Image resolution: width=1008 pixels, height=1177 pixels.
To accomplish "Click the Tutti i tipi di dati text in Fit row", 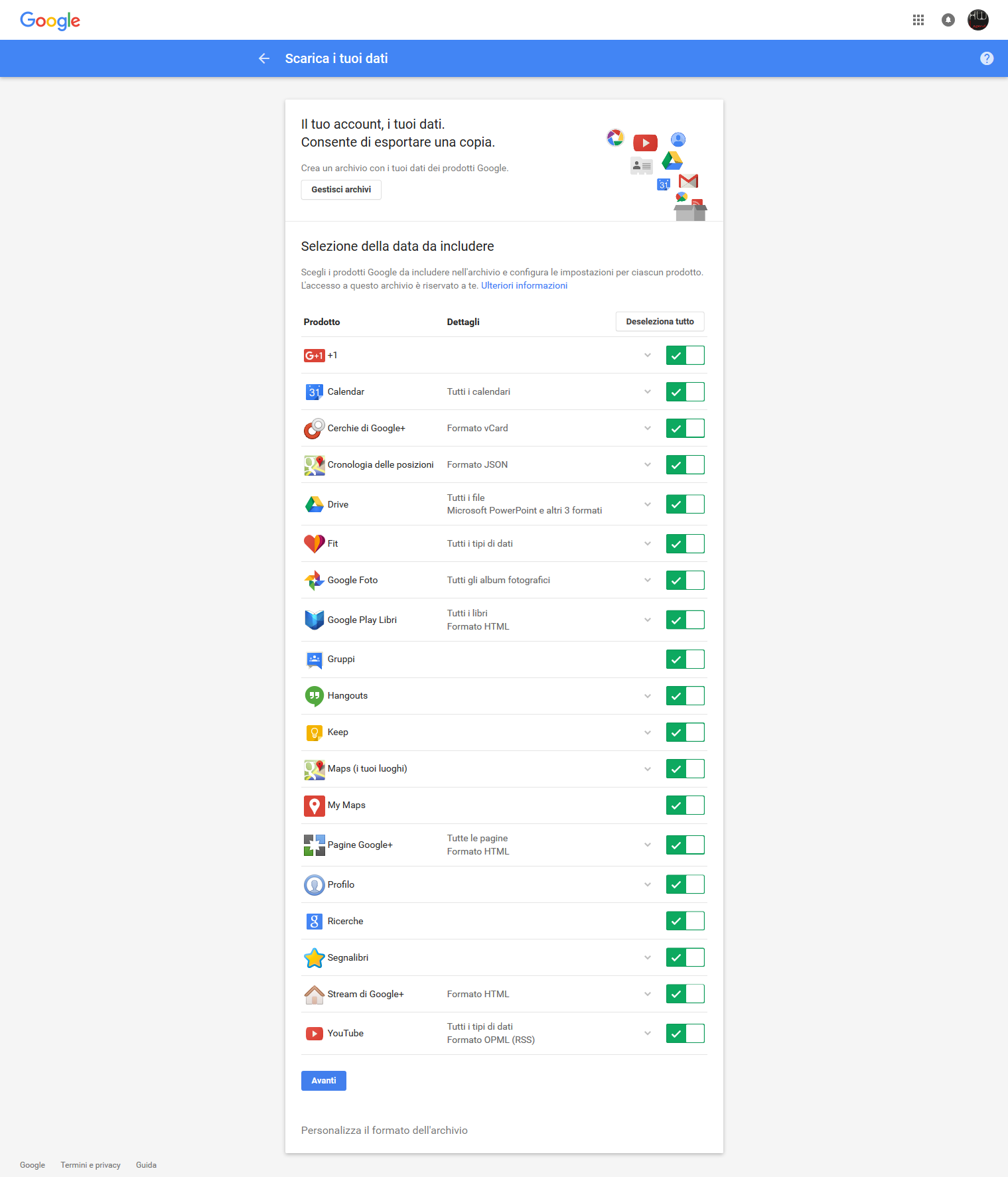I will (480, 544).
